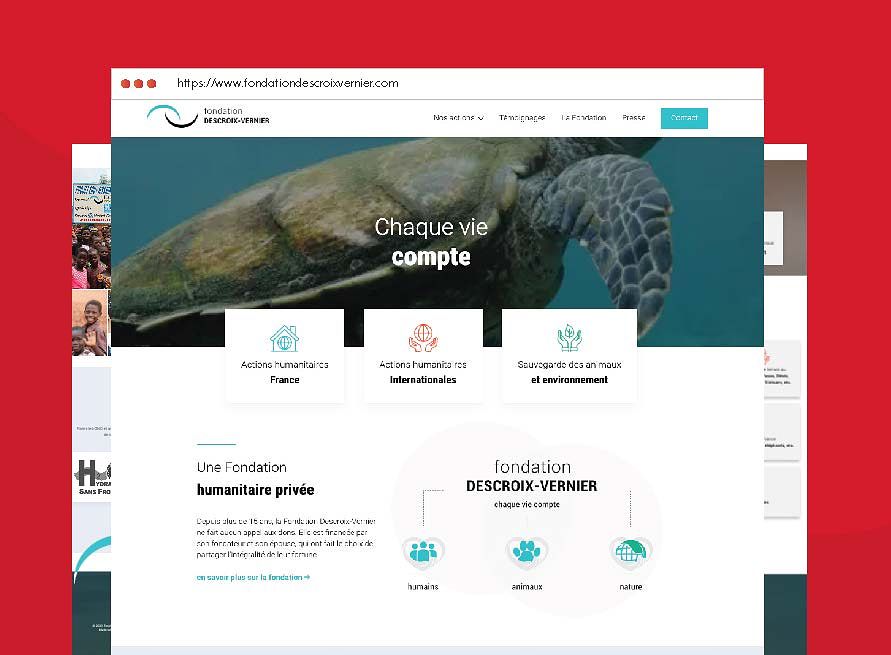Image resolution: width=891 pixels, height=655 pixels.
Task: Select the animaux paw print icon
Action: click(x=526, y=551)
